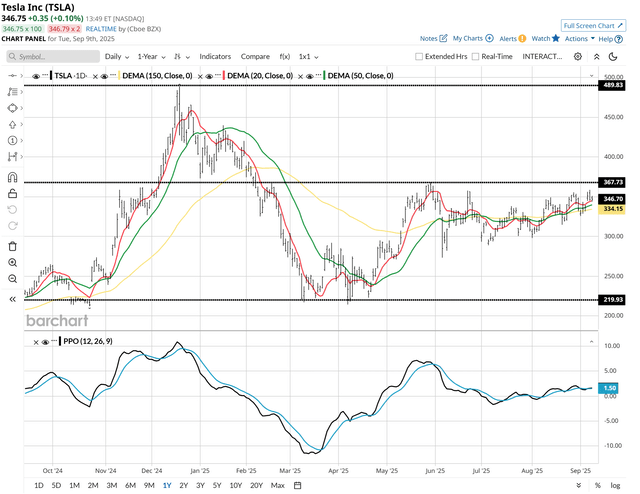Expand bottom panel double chevron down
Image resolution: width=640 pixels, height=494 pixels.
click(x=579, y=485)
